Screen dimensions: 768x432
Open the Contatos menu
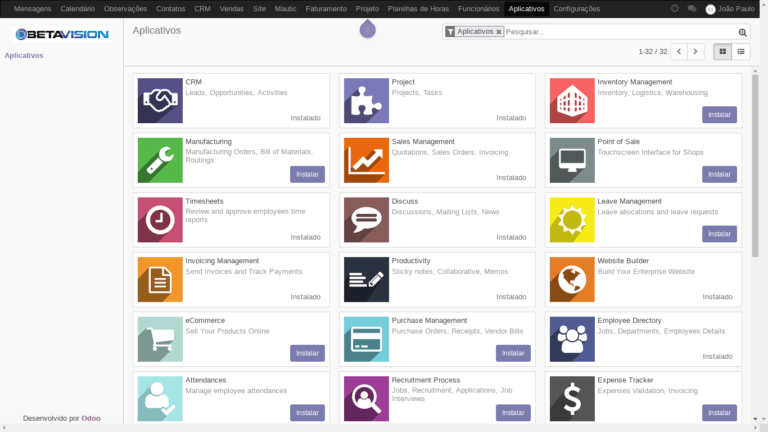170,9
